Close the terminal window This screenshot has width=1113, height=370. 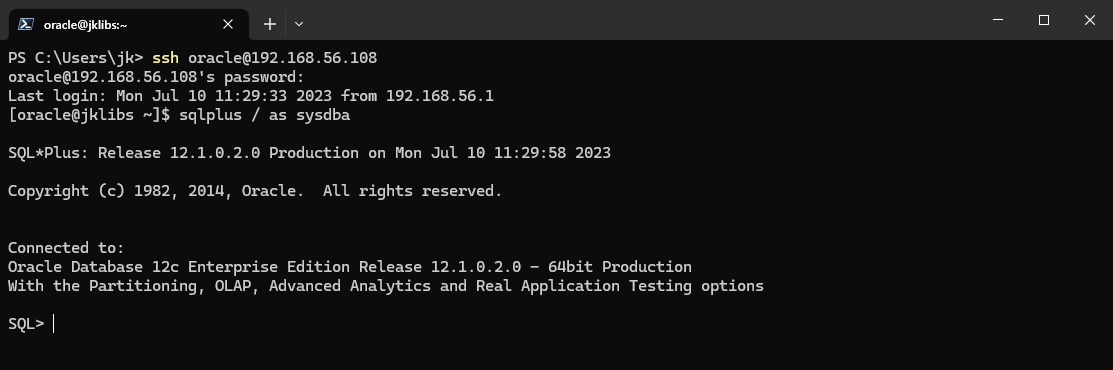point(1090,20)
